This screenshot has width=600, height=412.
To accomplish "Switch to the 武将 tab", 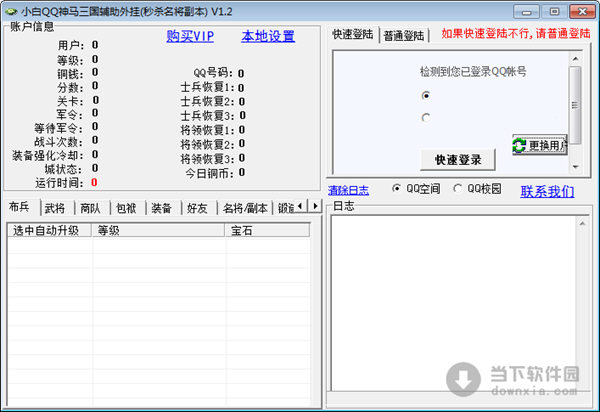I will 55,208.
